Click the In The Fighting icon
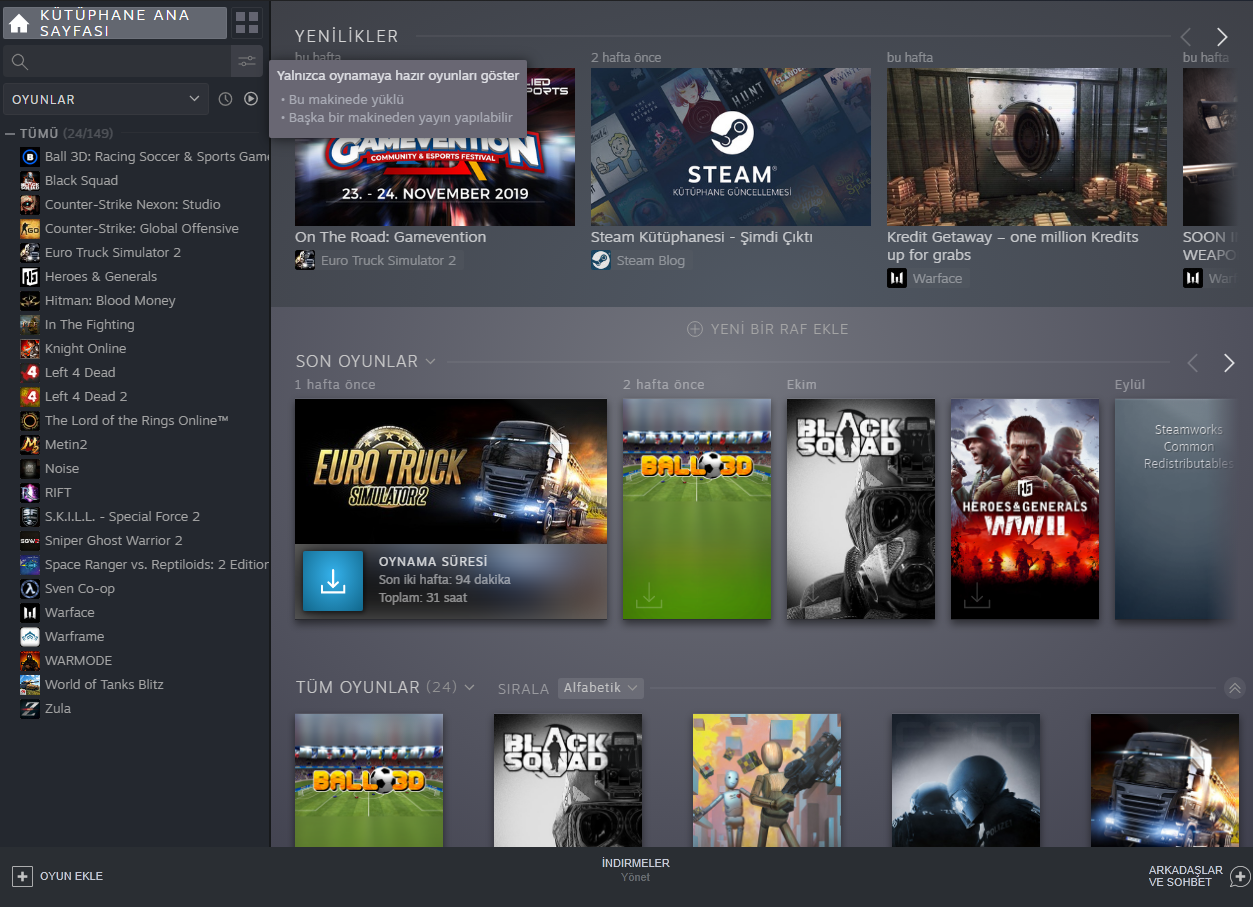1253x907 pixels. tap(30, 324)
